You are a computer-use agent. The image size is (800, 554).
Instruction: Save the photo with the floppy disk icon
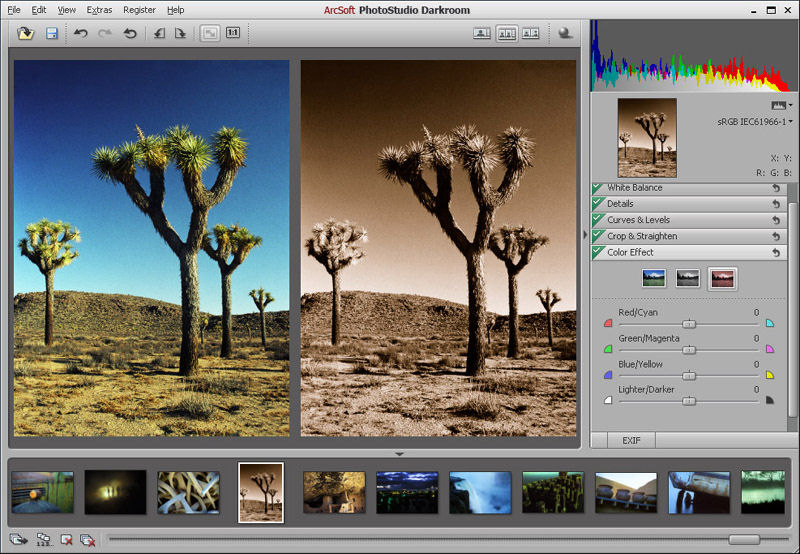click(x=52, y=33)
